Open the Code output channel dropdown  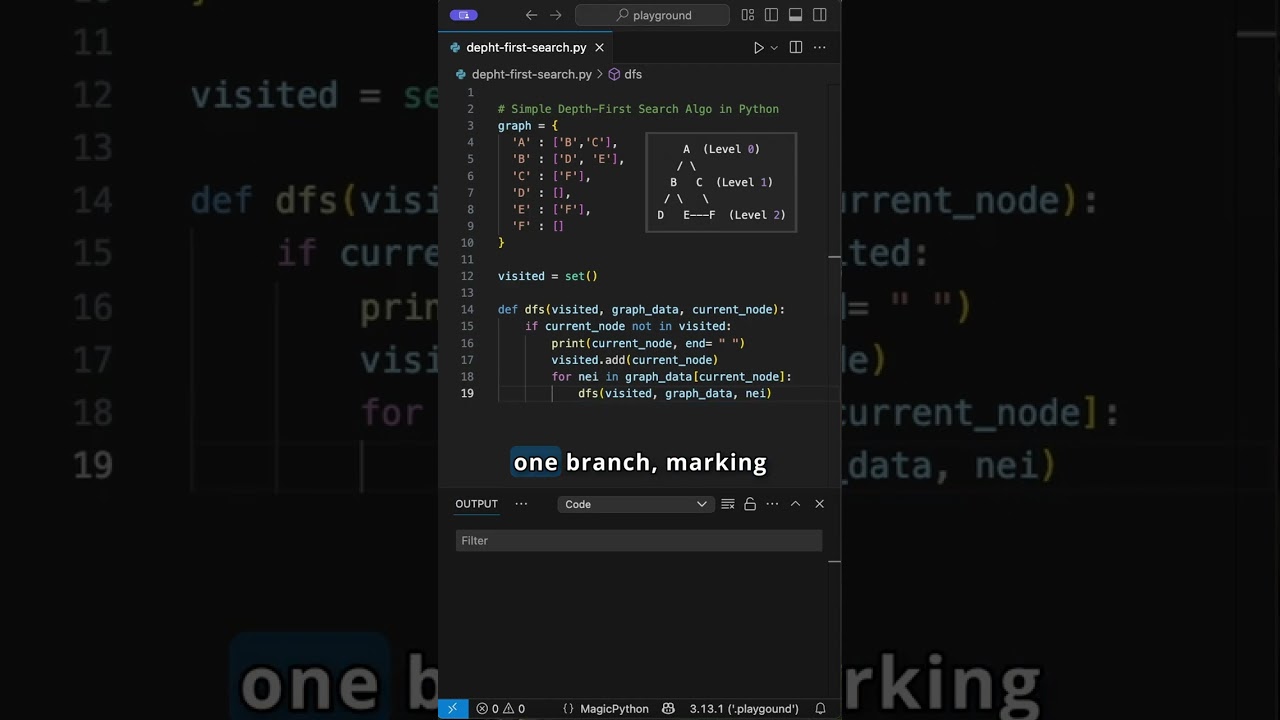point(635,504)
